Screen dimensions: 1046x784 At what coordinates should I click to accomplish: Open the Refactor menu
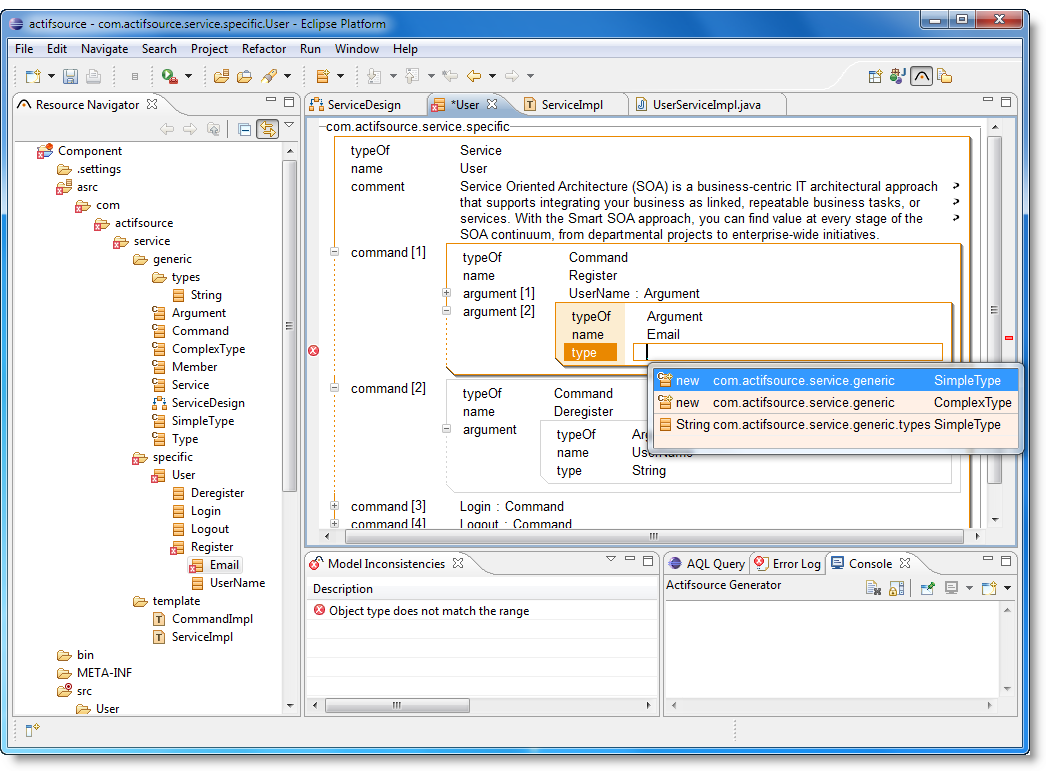[264, 48]
